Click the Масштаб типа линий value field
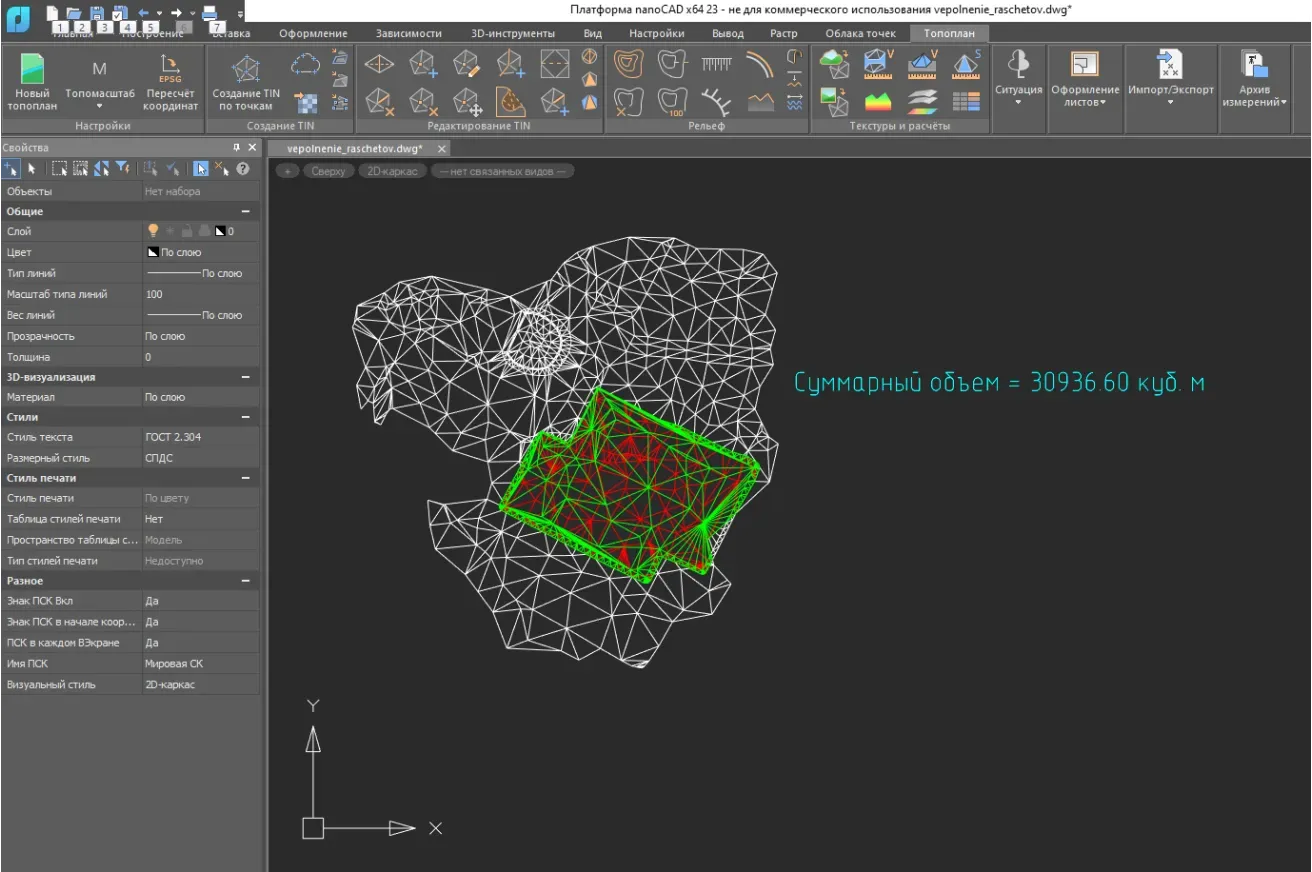 point(200,295)
